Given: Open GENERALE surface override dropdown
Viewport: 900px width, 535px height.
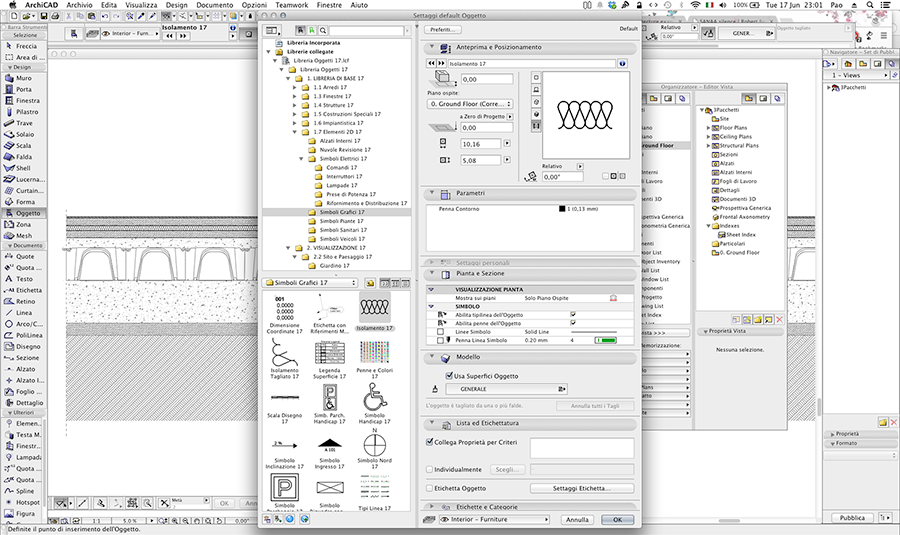Looking at the screenshot, I should (x=507, y=389).
